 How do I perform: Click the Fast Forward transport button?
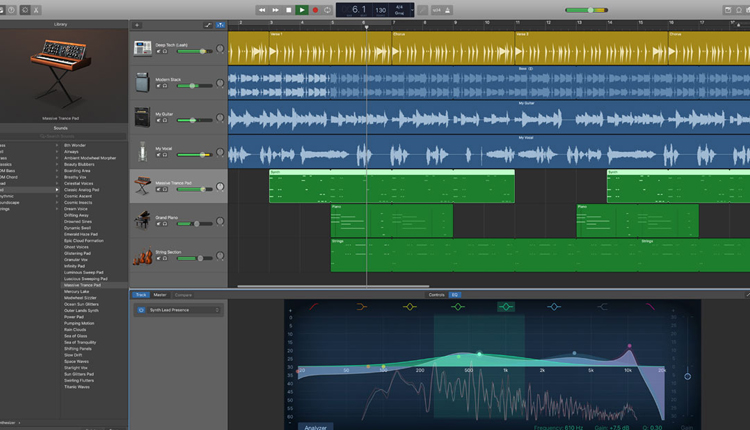(x=276, y=10)
